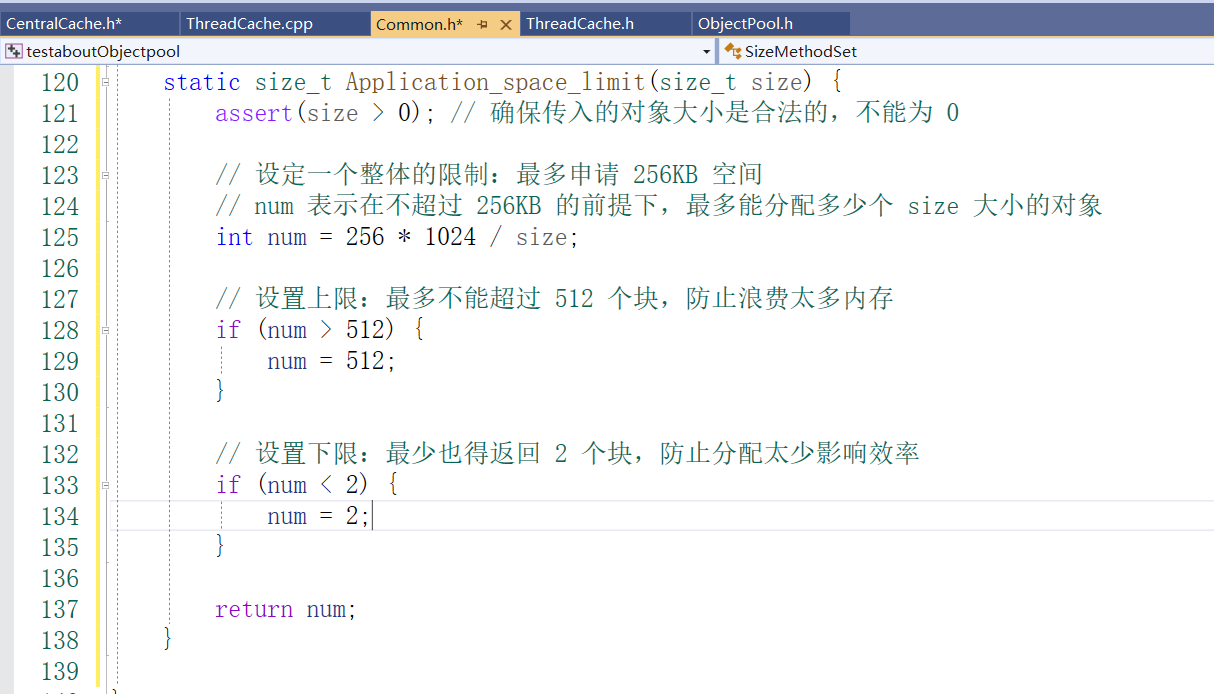Viewport: 1214px width, 694px height.
Task: Click the assert keyword on line 121
Action: tap(254, 113)
